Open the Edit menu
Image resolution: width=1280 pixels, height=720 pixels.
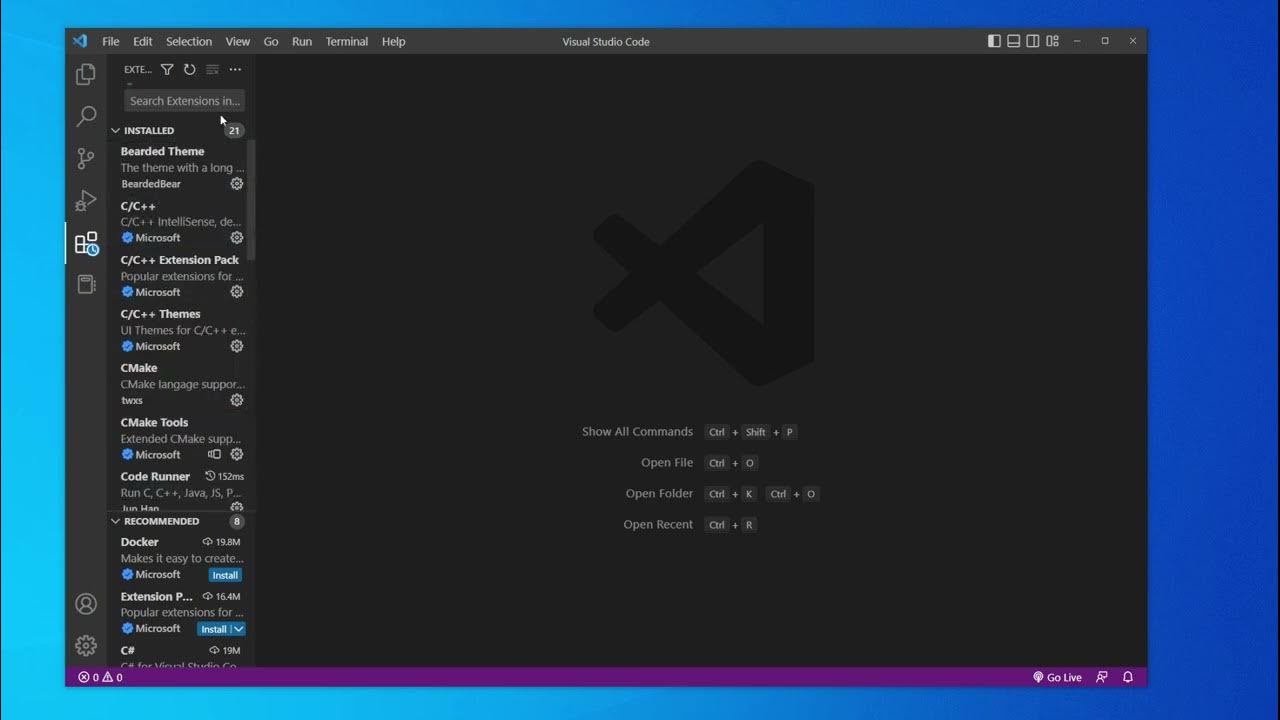143,41
